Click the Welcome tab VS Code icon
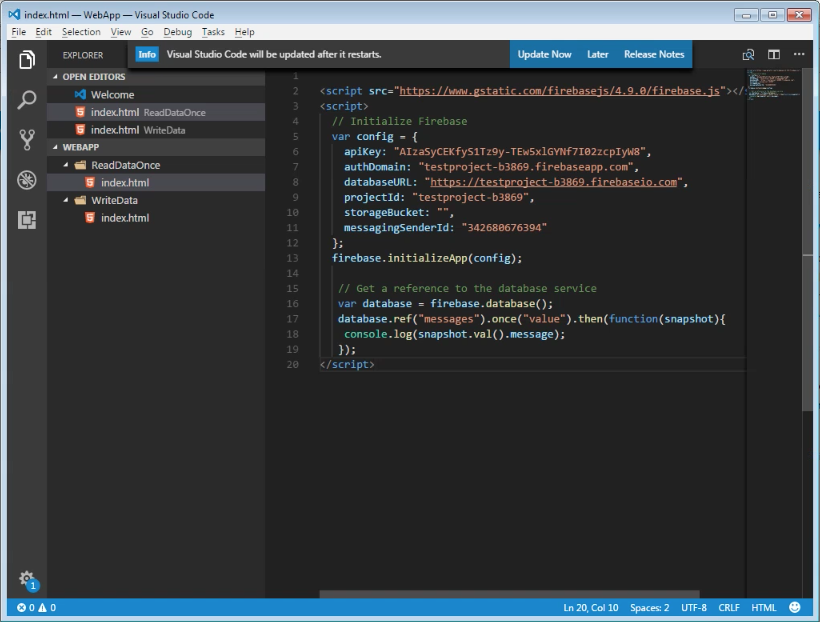820x622 pixels. 80,95
